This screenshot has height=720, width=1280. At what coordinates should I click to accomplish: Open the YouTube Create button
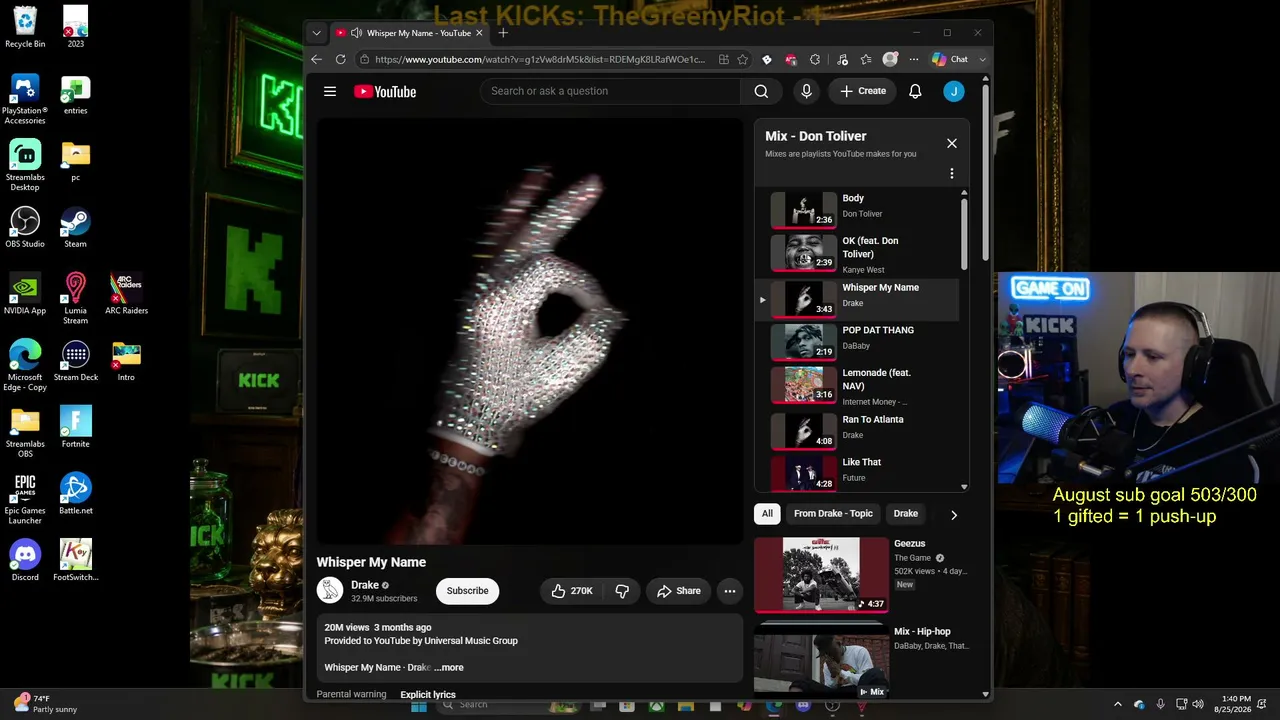[x=862, y=91]
